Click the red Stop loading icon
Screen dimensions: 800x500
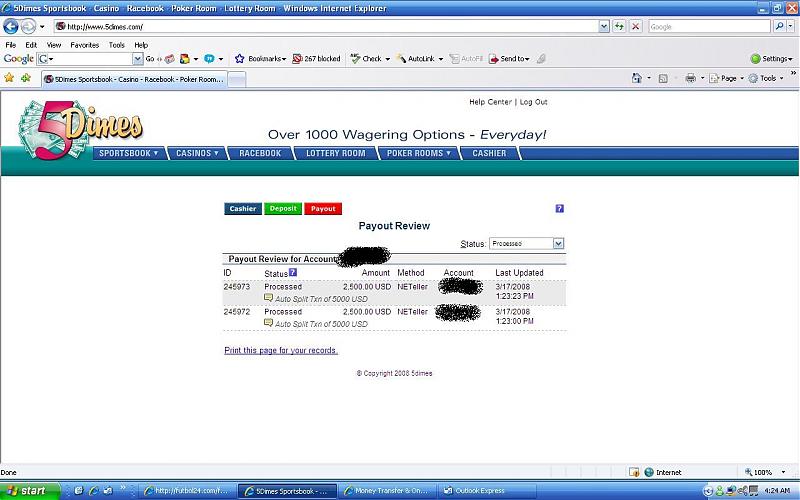click(636, 27)
